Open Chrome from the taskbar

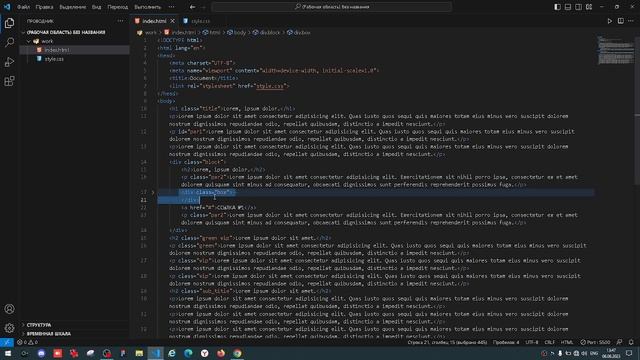click(x=237, y=353)
